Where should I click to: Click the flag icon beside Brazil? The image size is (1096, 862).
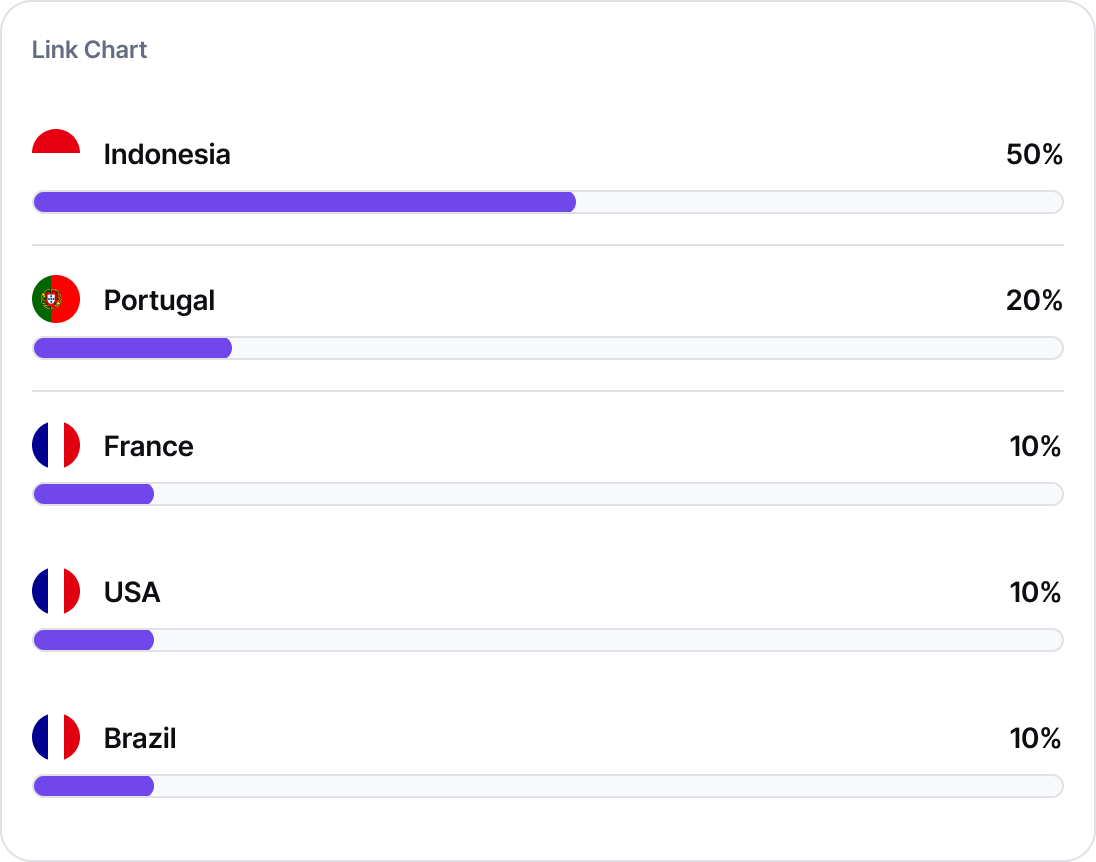pos(56,737)
